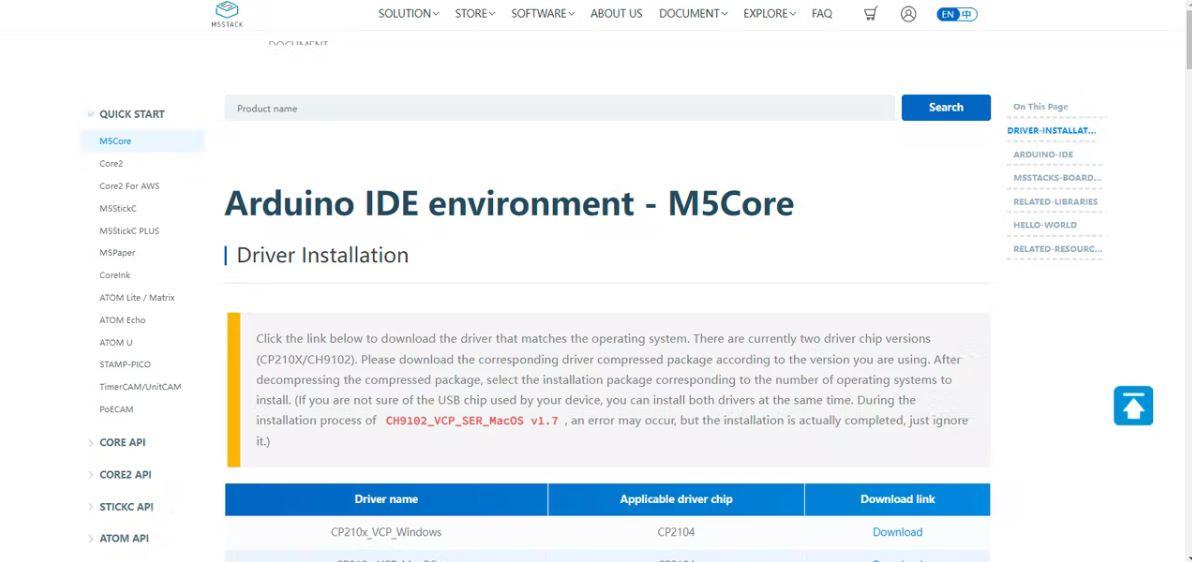The width and height of the screenshot is (1192, 562).
Task: Click the CP210x_VCP_Windows table cell
Action: (386, 532)
